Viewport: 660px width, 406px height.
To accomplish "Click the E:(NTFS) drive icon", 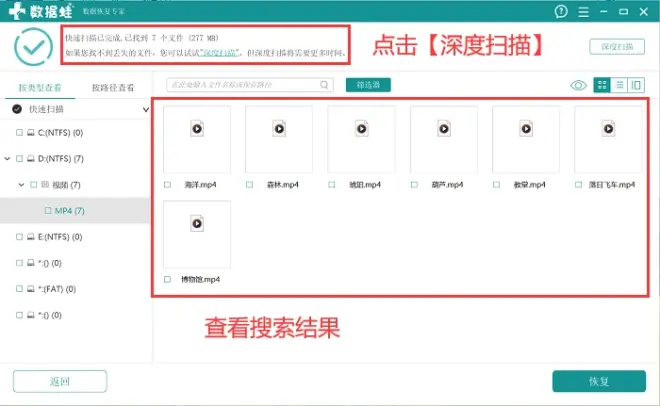I will click(31, 237).
